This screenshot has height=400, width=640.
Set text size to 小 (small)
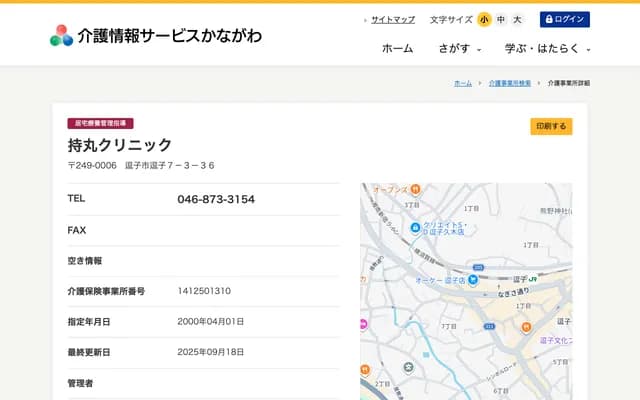(x=484, y=20)
